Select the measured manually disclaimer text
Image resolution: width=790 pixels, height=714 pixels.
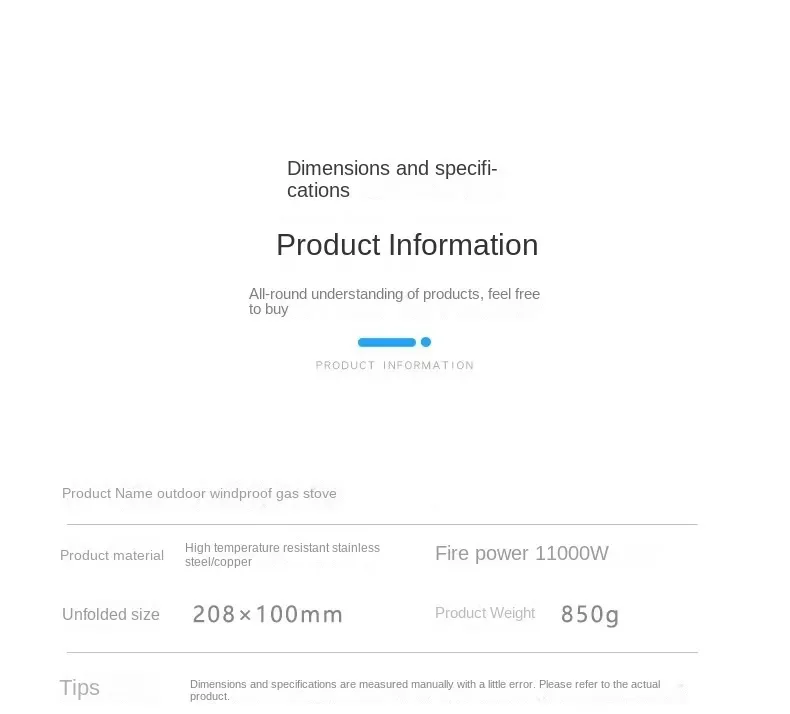425,690
